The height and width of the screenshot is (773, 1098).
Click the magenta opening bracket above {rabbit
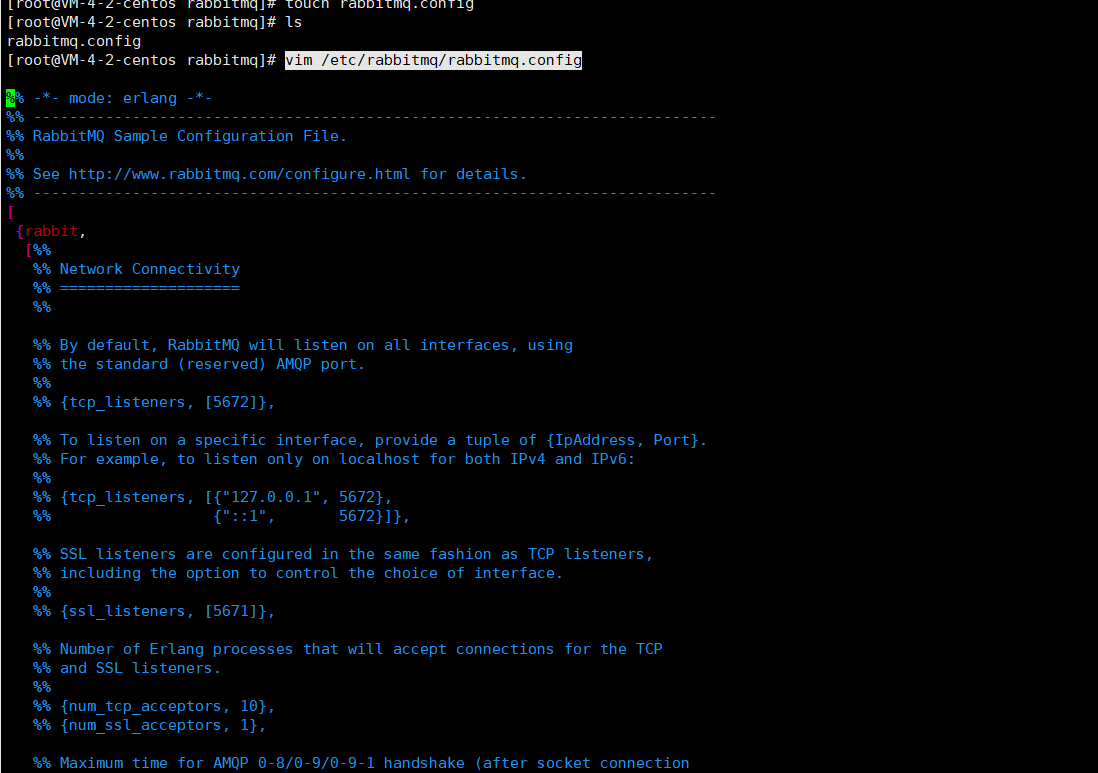coord(11,212)
